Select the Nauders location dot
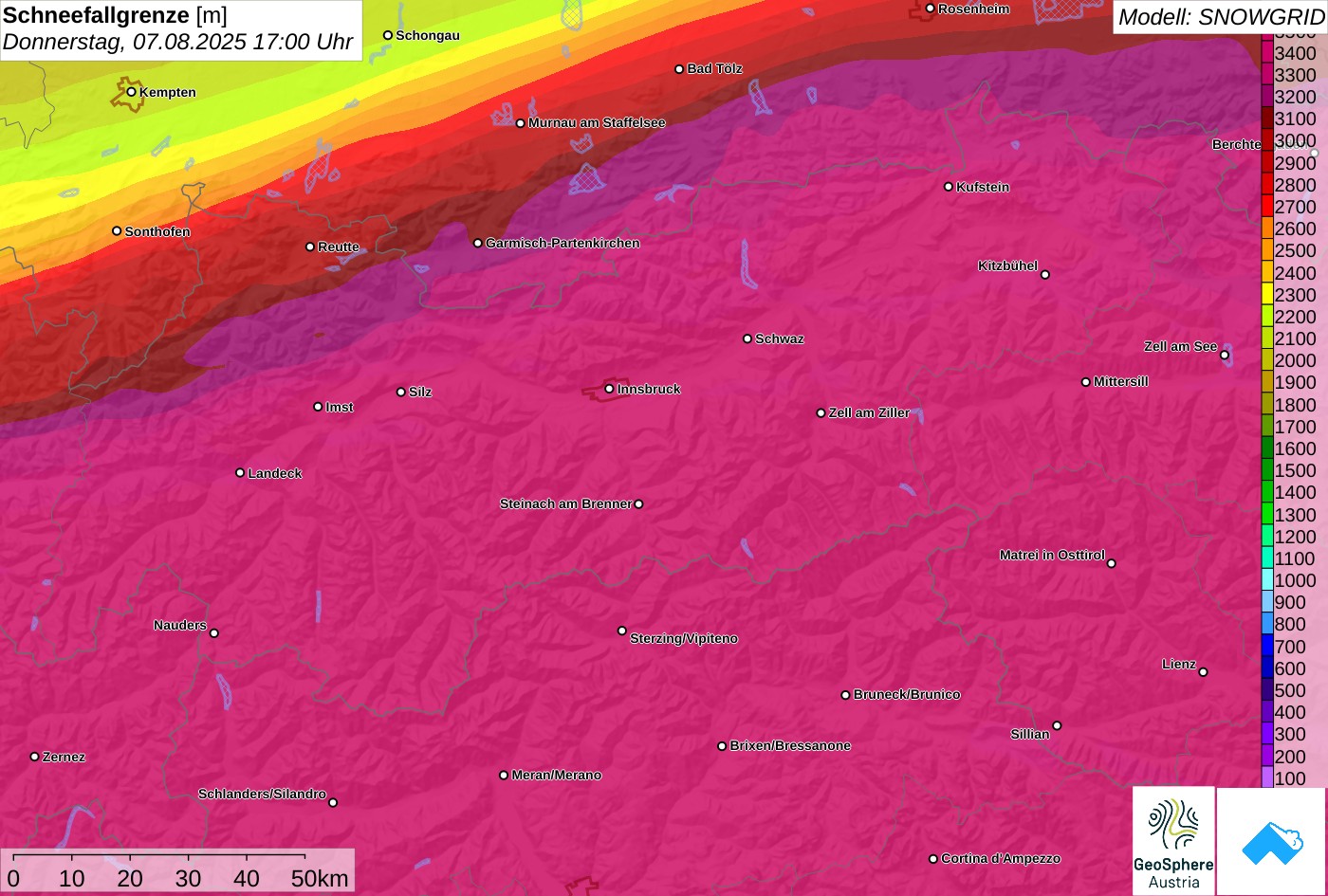This screenshot has width=1328, height=896. coord(214,633)
